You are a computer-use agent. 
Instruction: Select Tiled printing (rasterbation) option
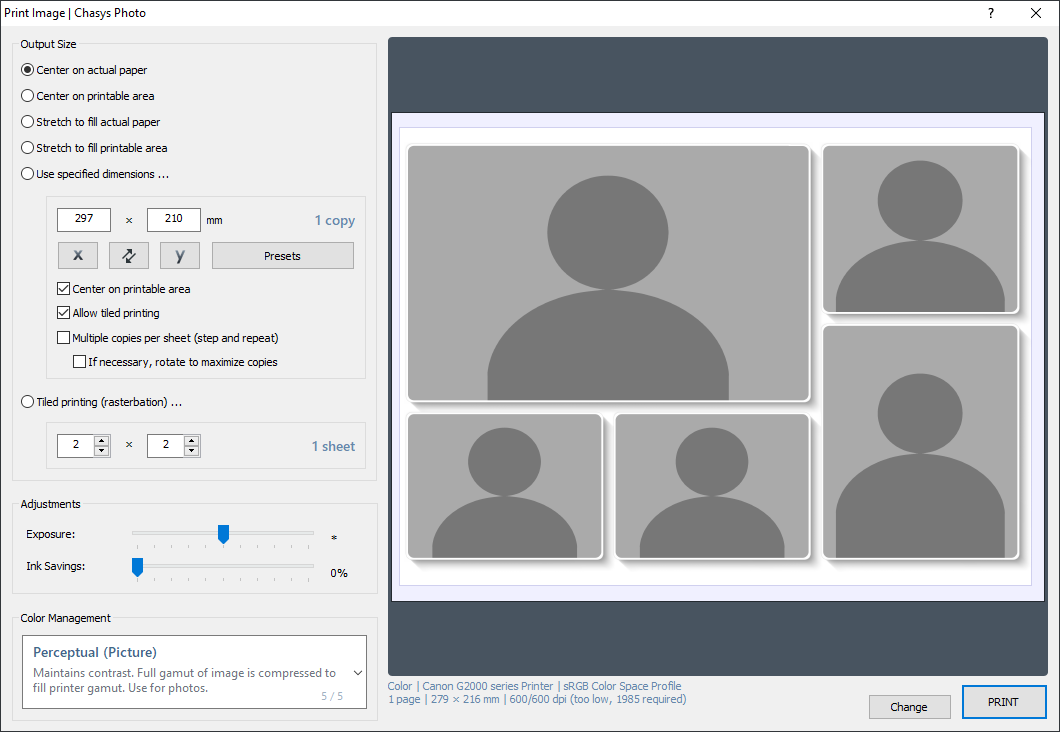28,402
